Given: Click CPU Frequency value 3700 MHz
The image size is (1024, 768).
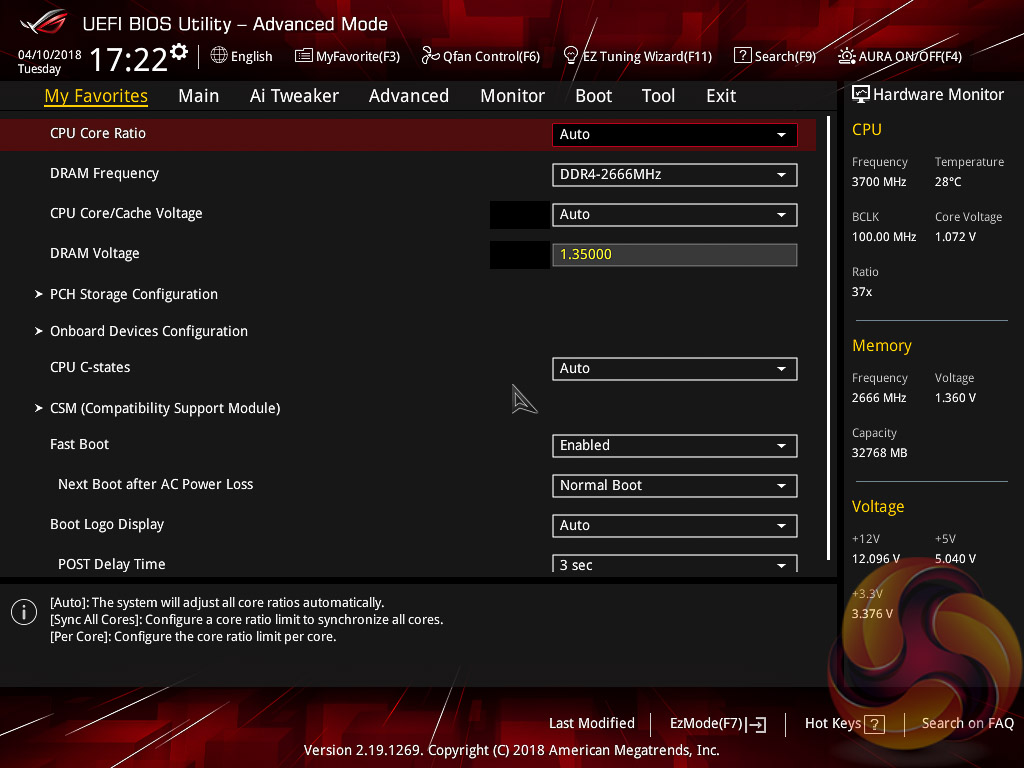Looking at the screenshot, I should tap(879, 182).
